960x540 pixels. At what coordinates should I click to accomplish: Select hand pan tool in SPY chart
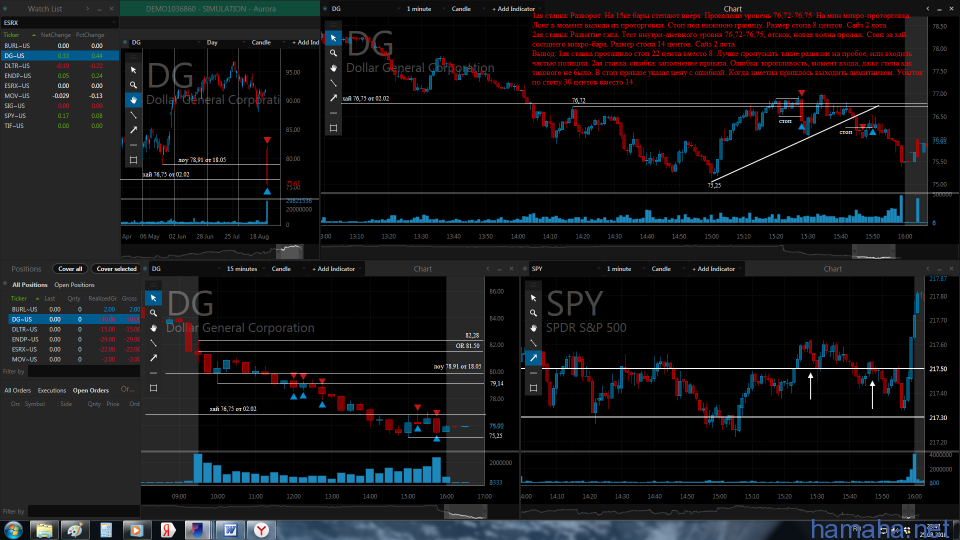tap(533, 328)
